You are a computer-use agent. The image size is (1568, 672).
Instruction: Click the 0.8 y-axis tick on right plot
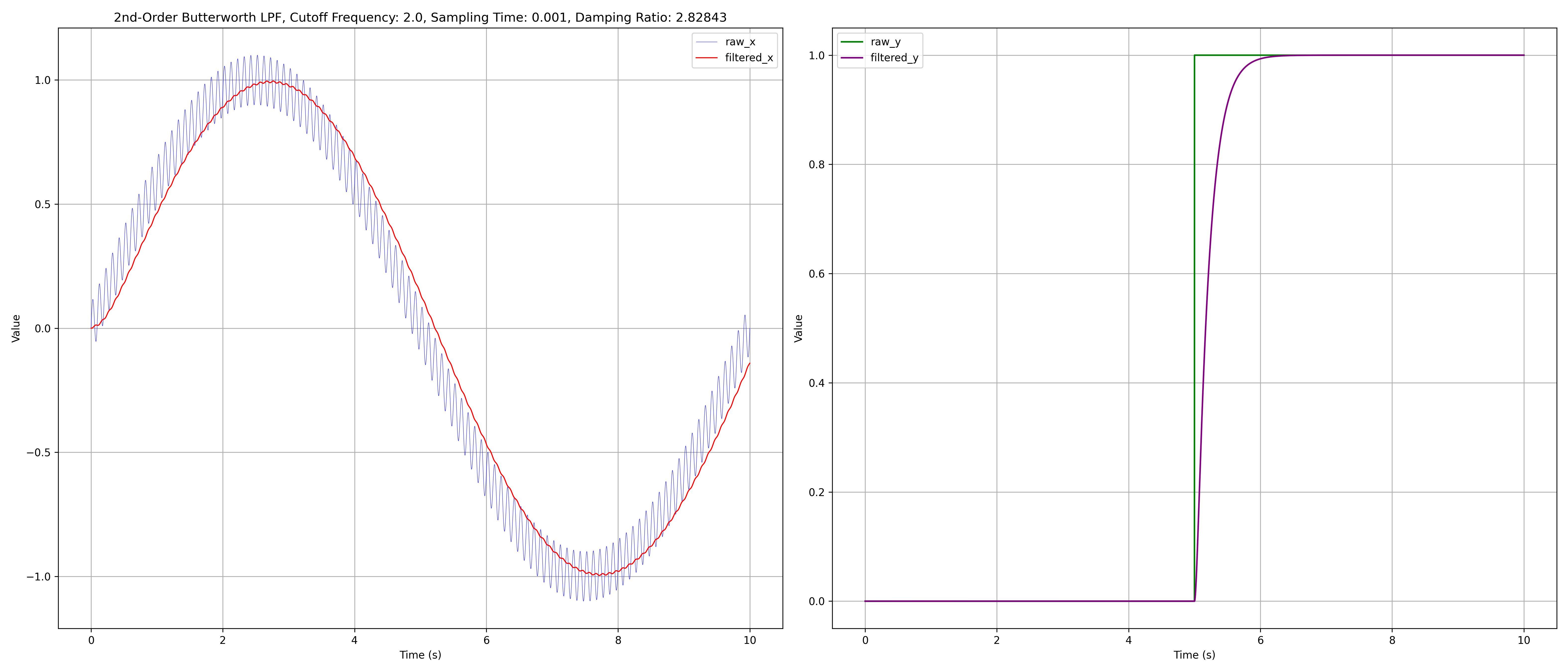click(817, 164)
